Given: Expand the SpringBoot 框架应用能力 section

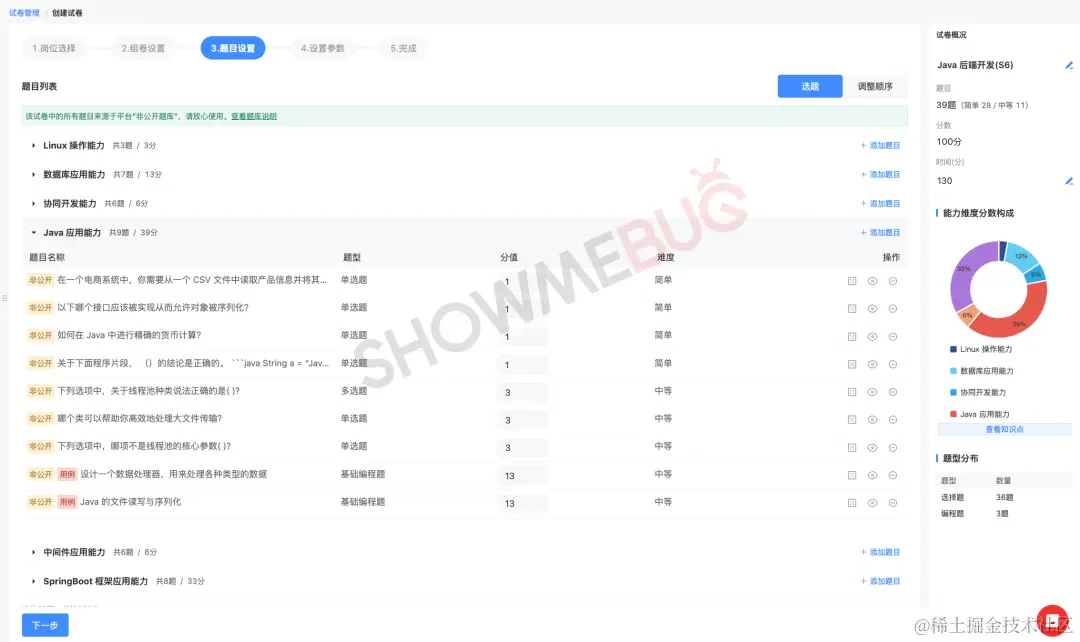Looking at the screenshot, I should coord(33,581).
